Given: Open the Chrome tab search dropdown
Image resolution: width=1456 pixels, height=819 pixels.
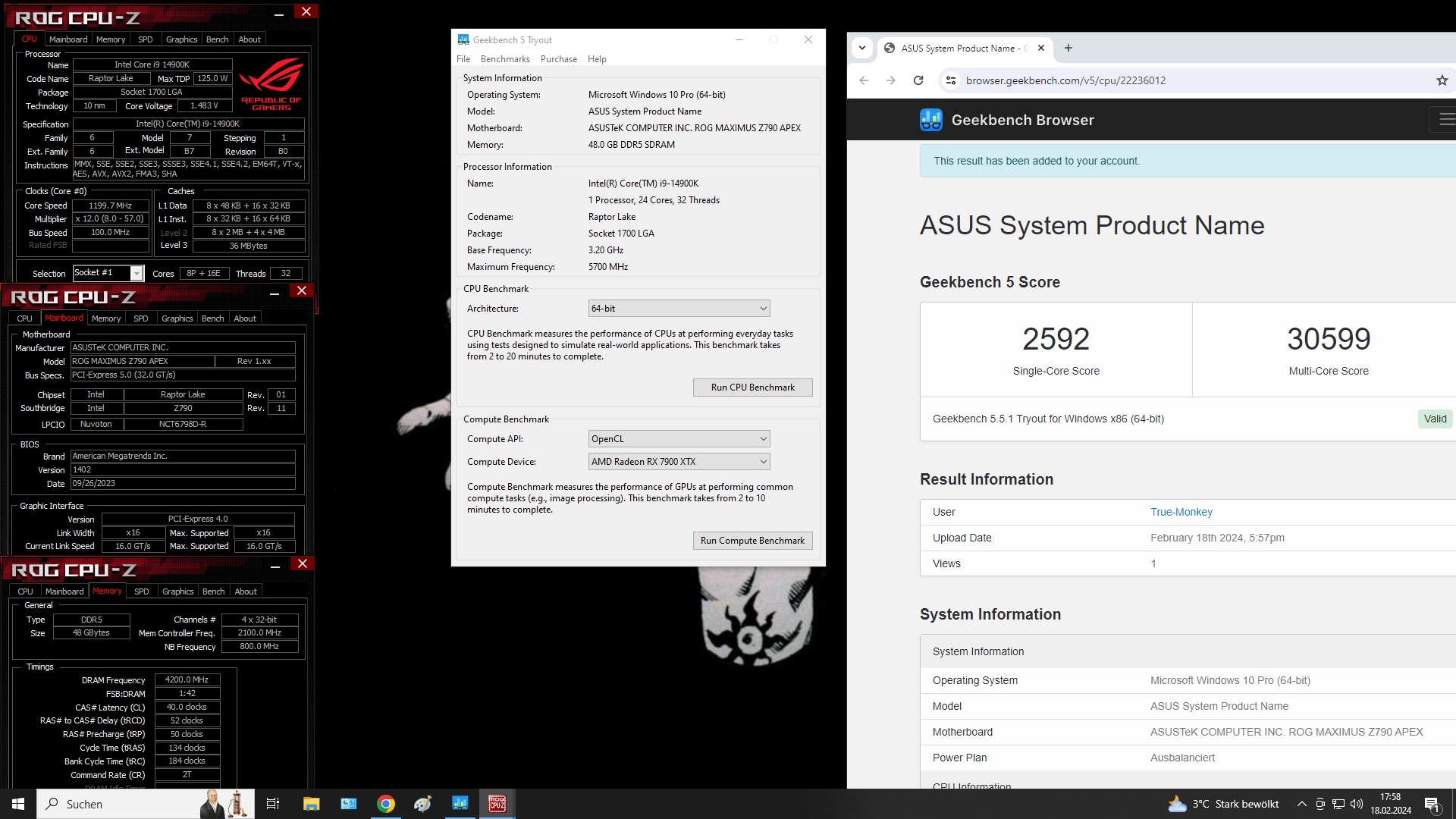Looking at the screenshot, I should coord(862,48).
